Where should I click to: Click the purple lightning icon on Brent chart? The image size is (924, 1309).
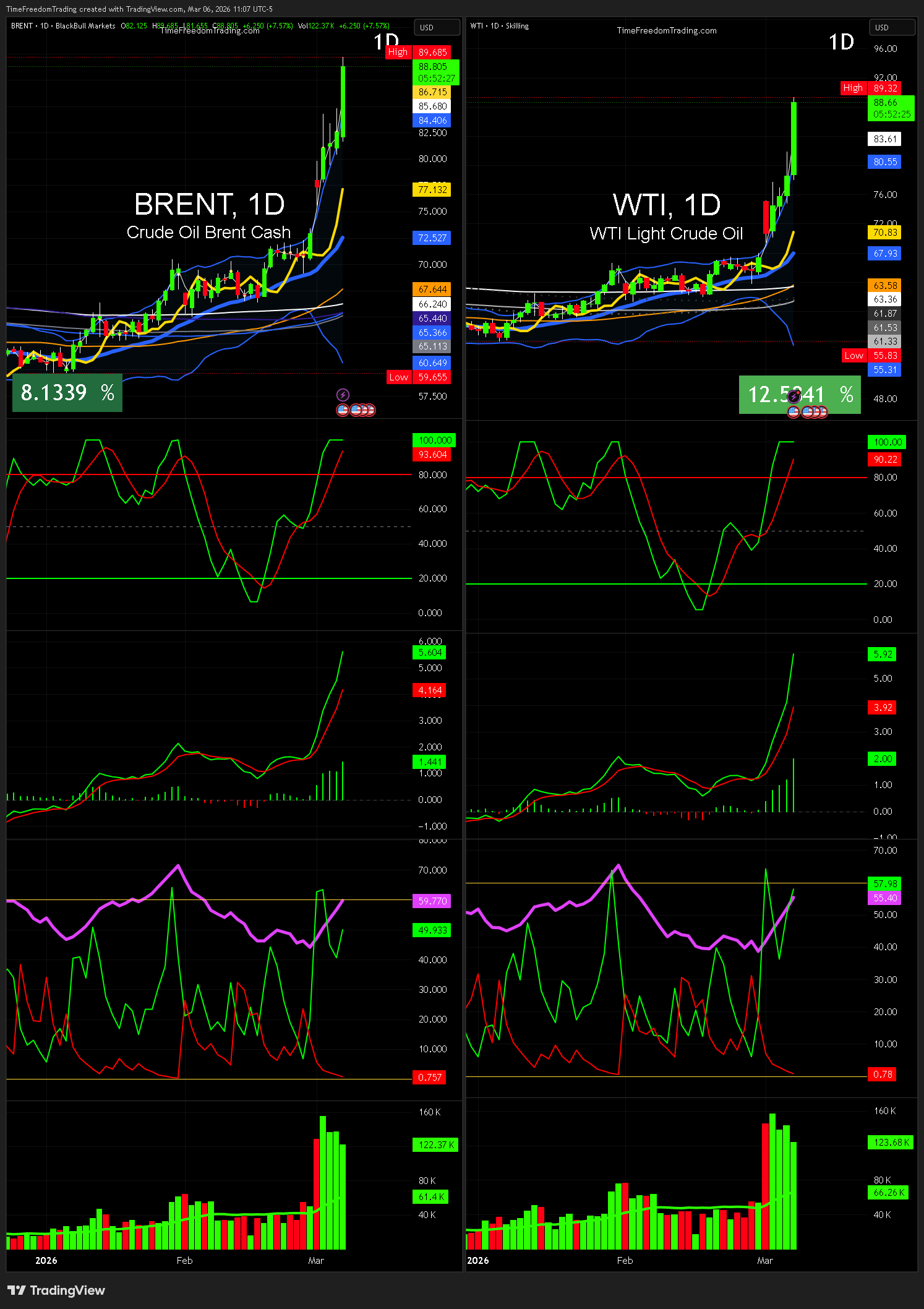(343, 395)
